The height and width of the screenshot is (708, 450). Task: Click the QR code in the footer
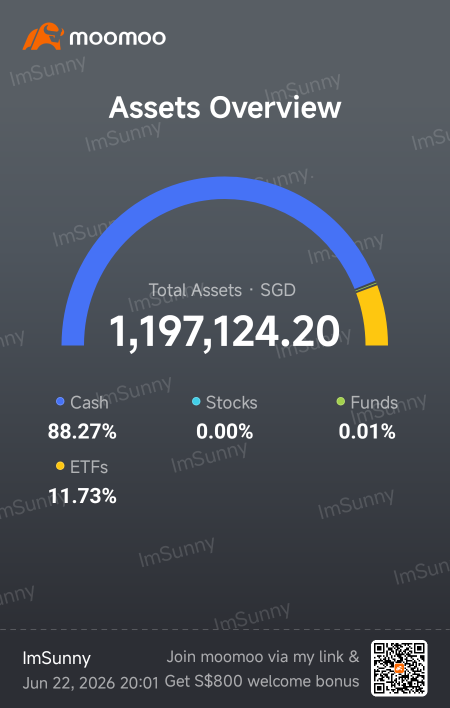point(399,669)
